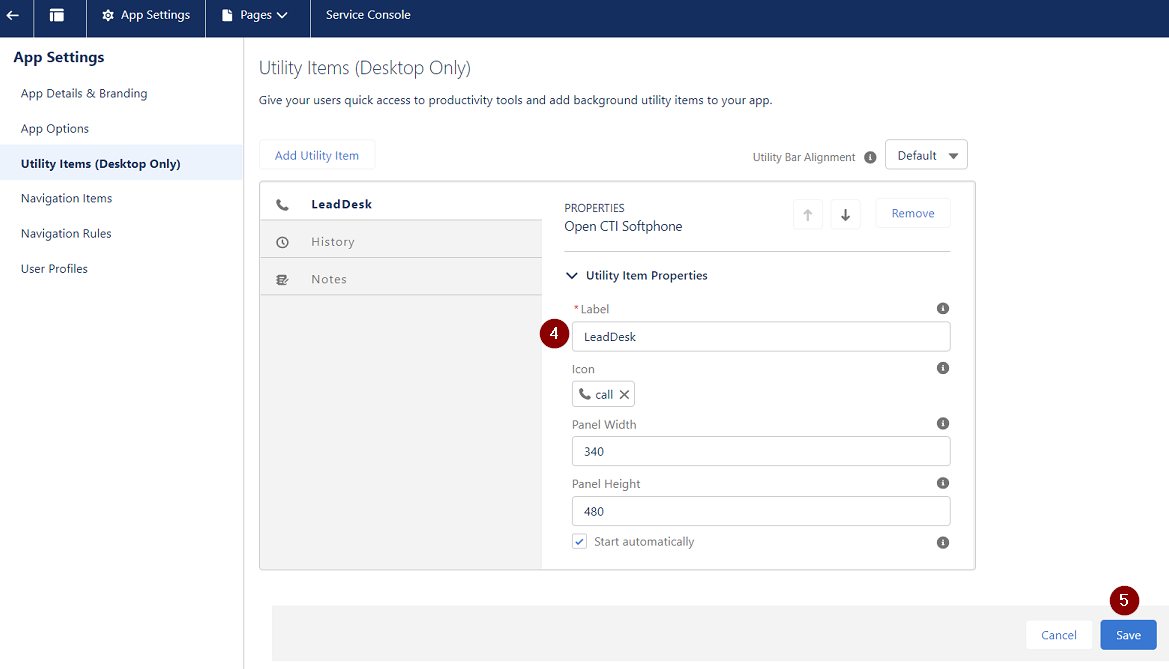Click the Notes icon in the list
Image resolution: width=1169 pixels, height=669 pixels.
point(283,280)
